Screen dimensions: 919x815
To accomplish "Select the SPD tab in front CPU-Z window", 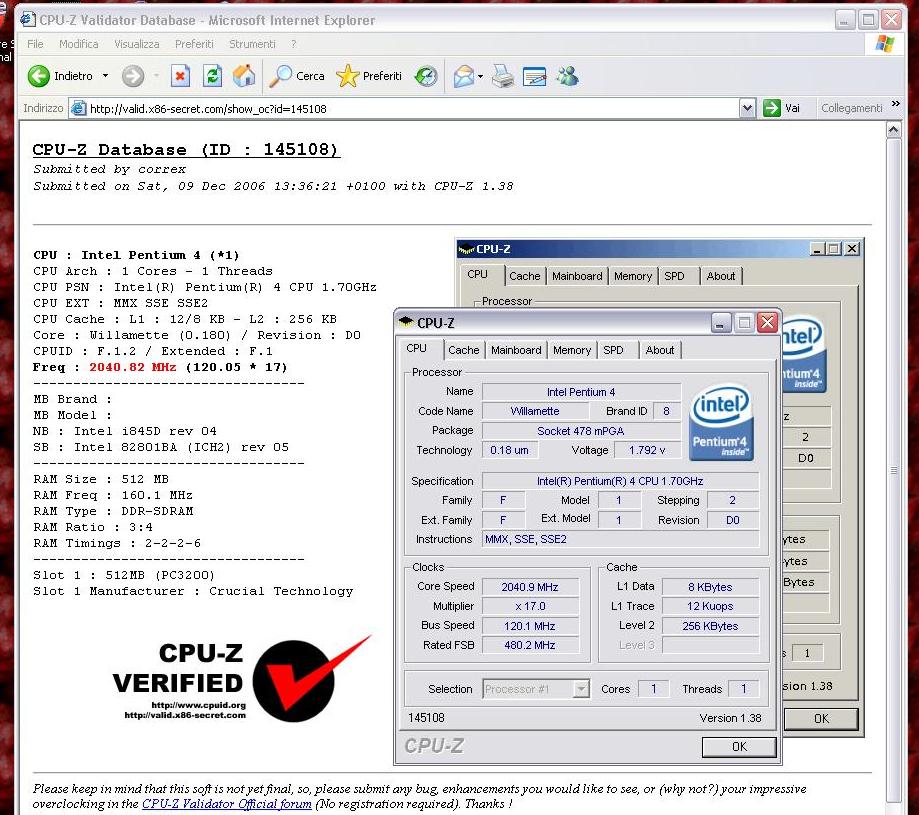I will [x=613, y=350].
